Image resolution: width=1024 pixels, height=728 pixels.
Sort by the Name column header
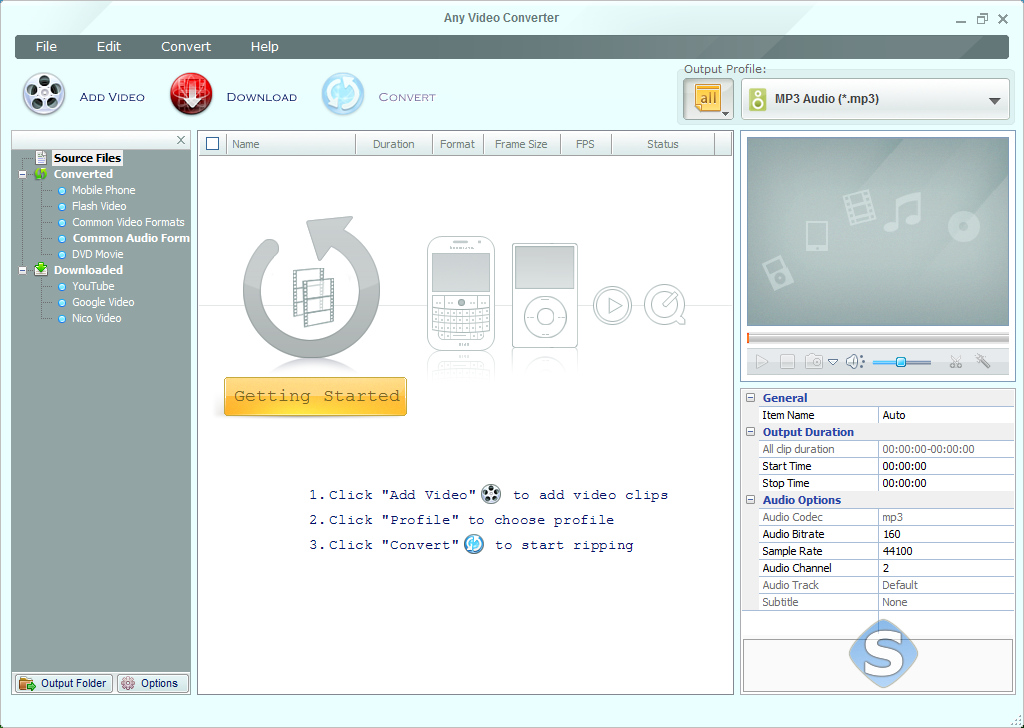[291, 144]
